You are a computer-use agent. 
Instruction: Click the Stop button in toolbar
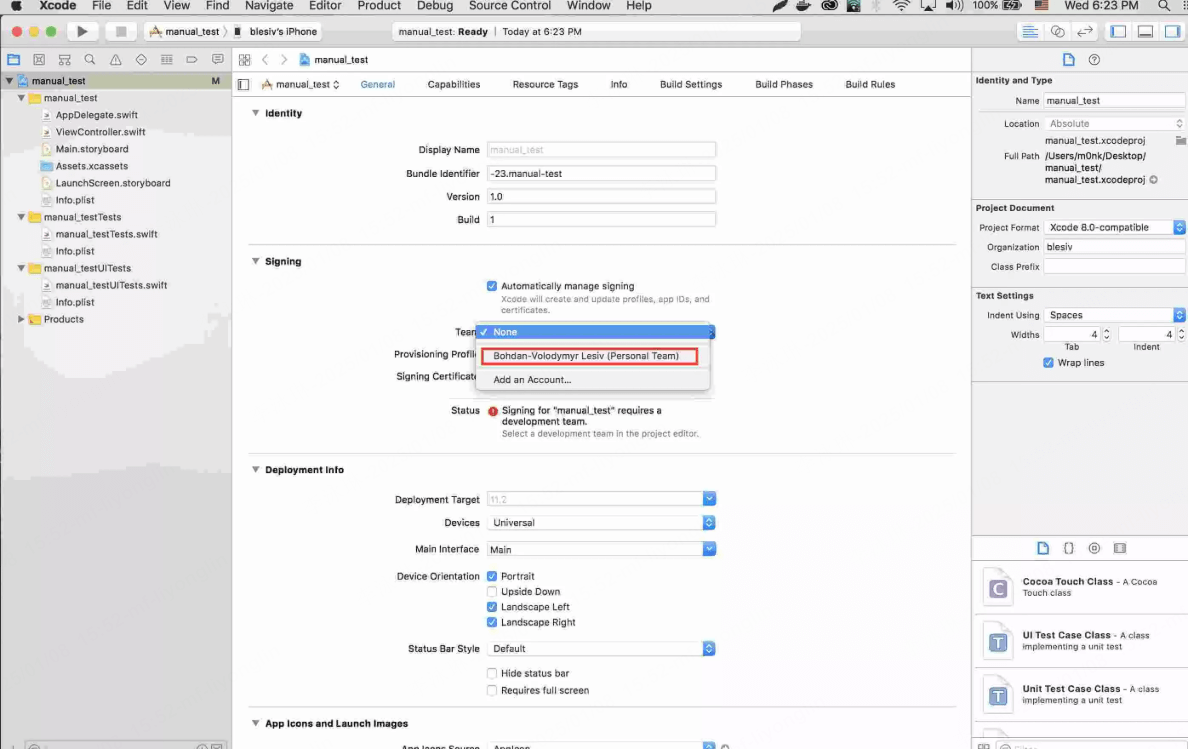tap(121, 32)
